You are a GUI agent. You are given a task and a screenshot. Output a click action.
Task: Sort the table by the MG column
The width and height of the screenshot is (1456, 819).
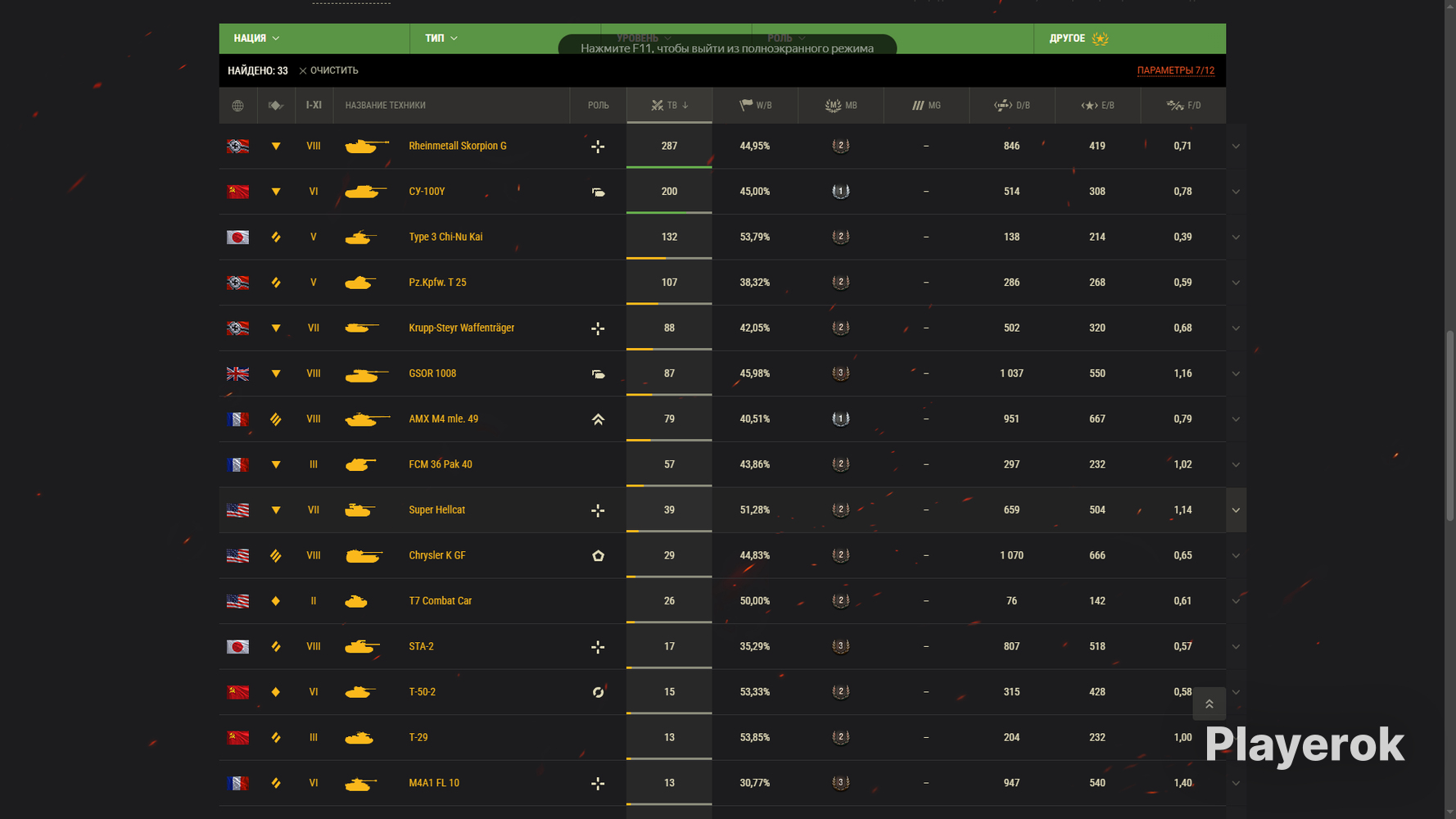pyautogui.click(x=926, y=106)
